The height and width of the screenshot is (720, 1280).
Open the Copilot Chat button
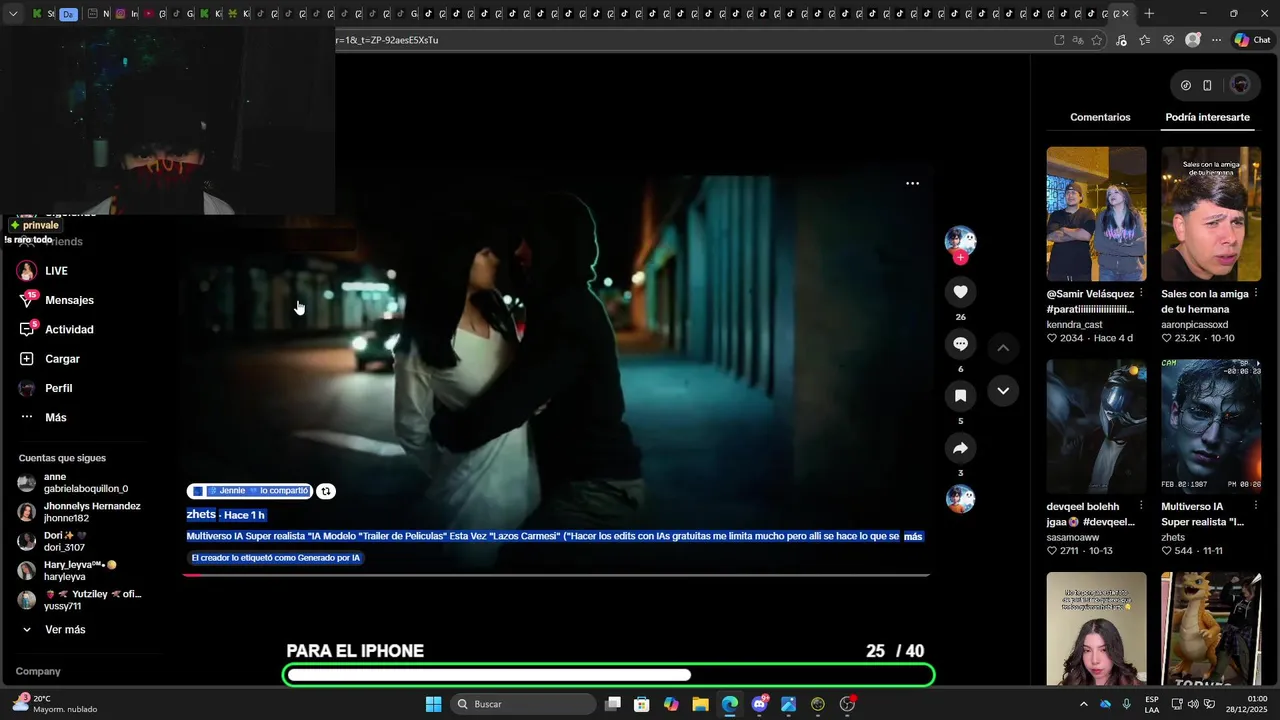pos(1252,40)
